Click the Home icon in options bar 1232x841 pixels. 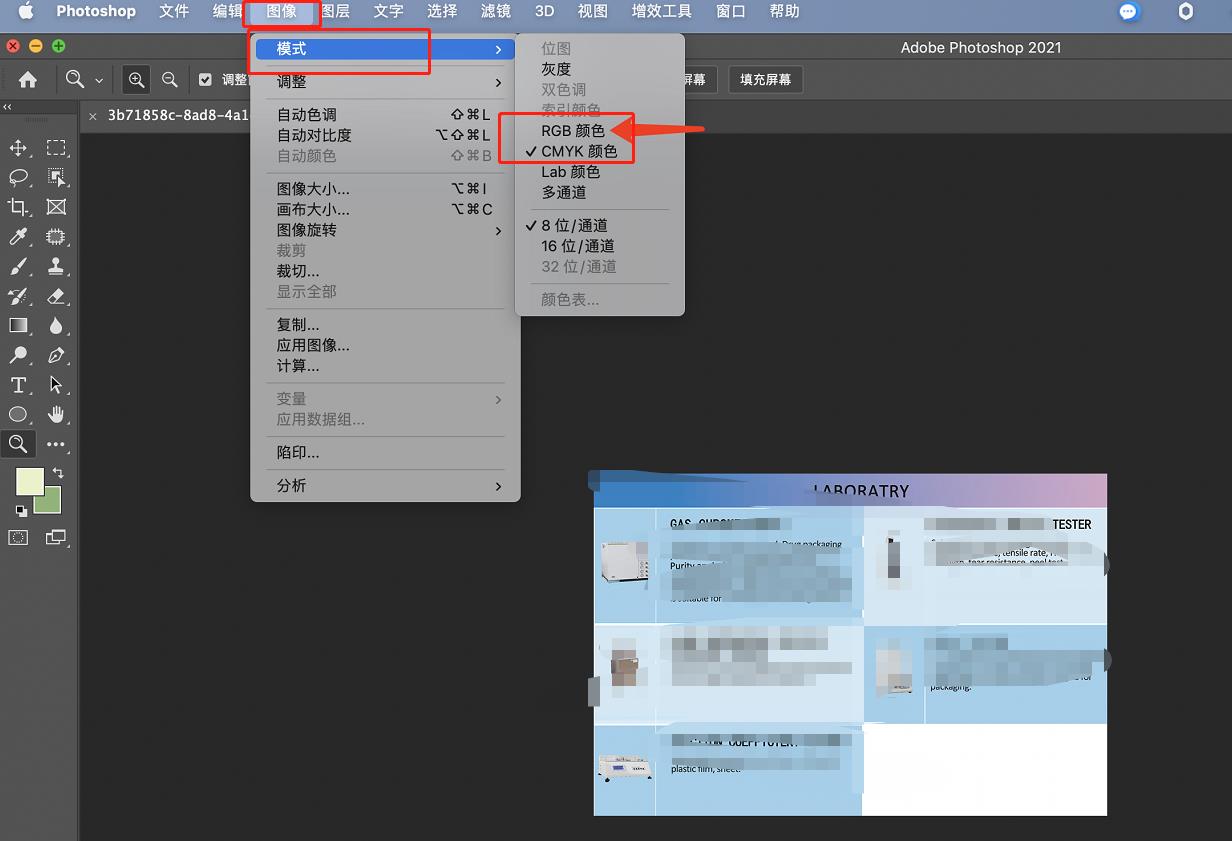pos(28,80)
